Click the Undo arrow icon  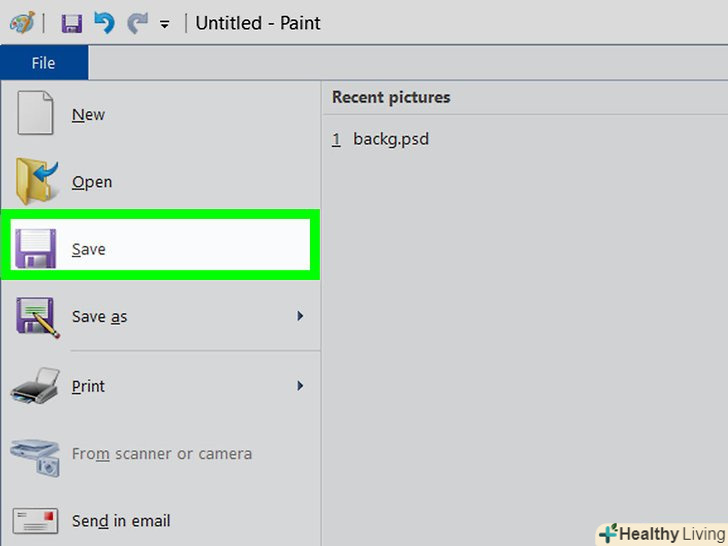pos(104,22)
